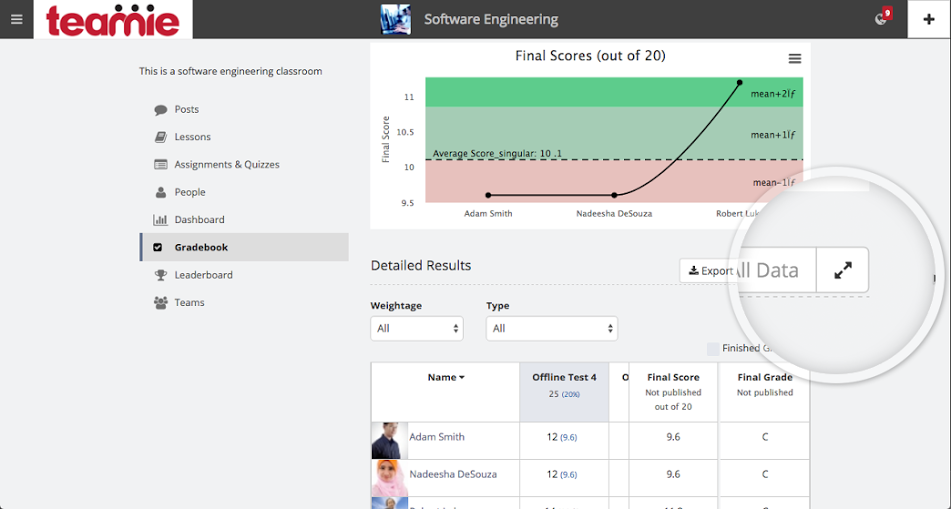Click the Export All Data button

[x=748, y=270]
